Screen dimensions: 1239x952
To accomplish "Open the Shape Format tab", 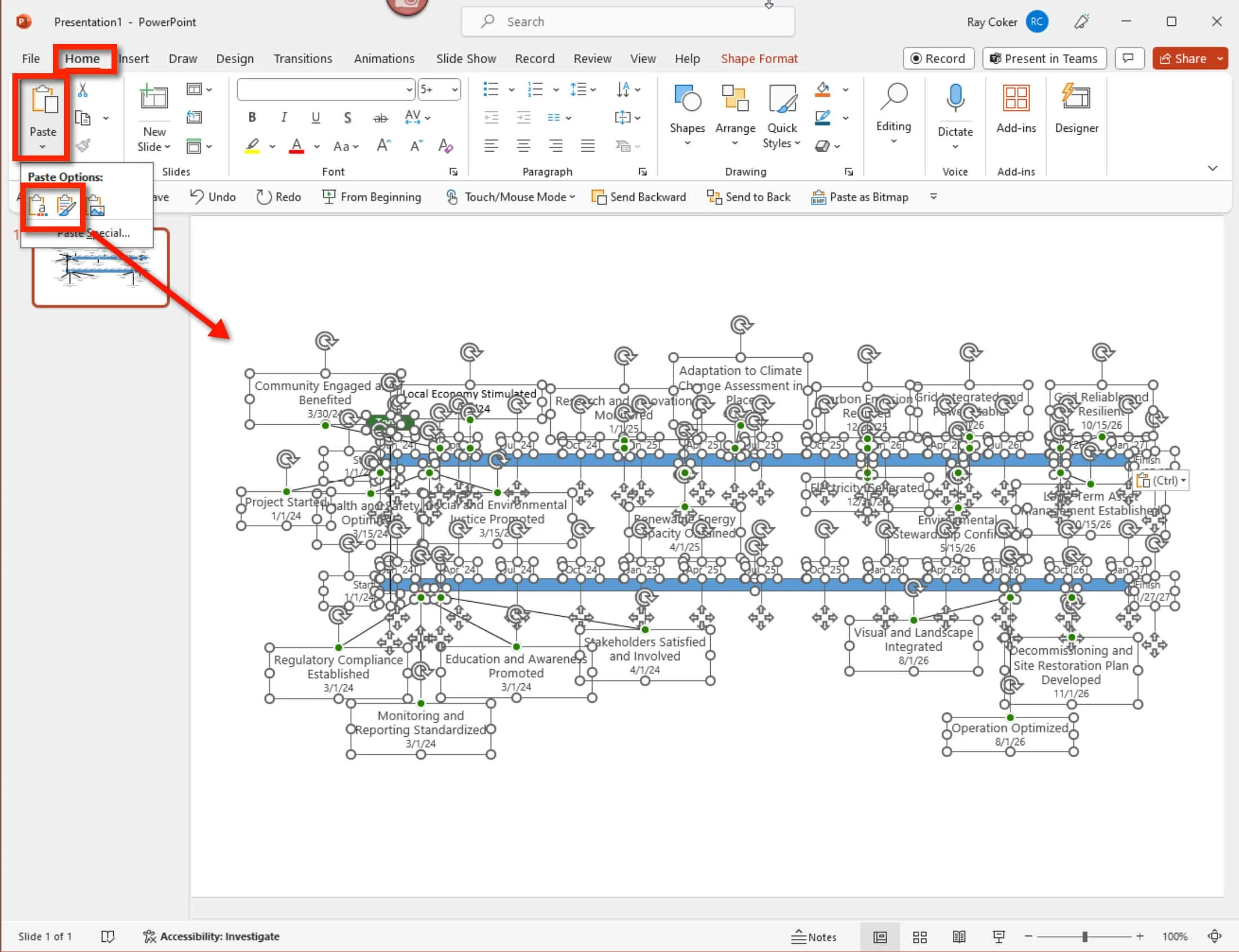I will coord(759,59).
